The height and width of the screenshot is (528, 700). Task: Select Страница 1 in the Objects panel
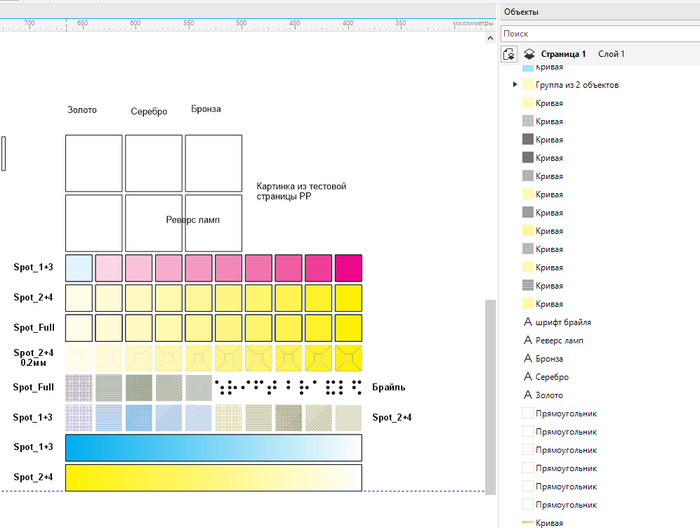(566, 54)
